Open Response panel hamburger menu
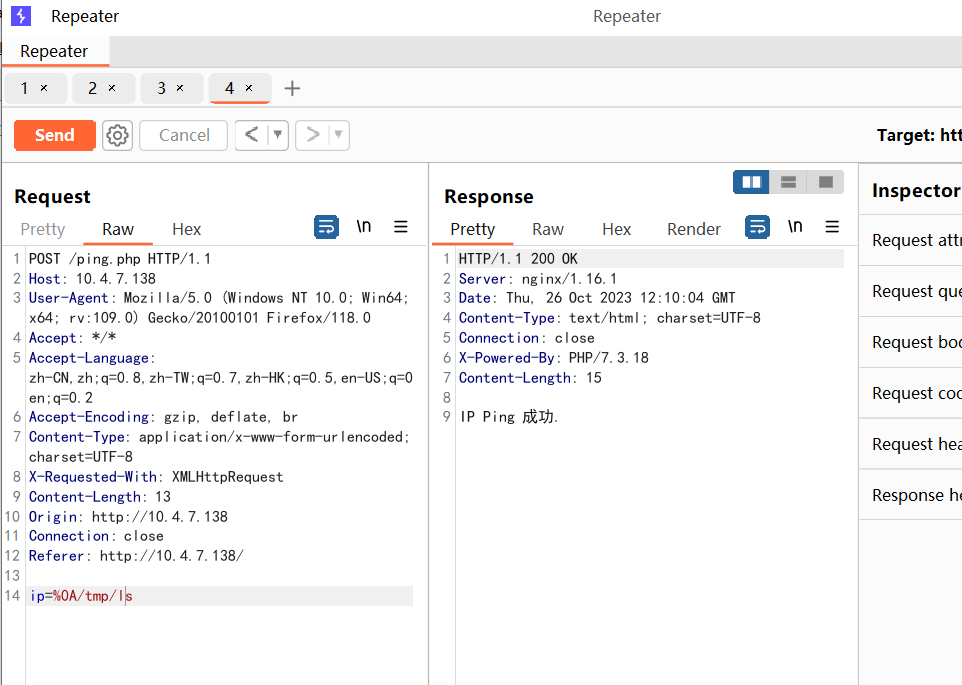962x685 pixels. click(x=832, y=227)
